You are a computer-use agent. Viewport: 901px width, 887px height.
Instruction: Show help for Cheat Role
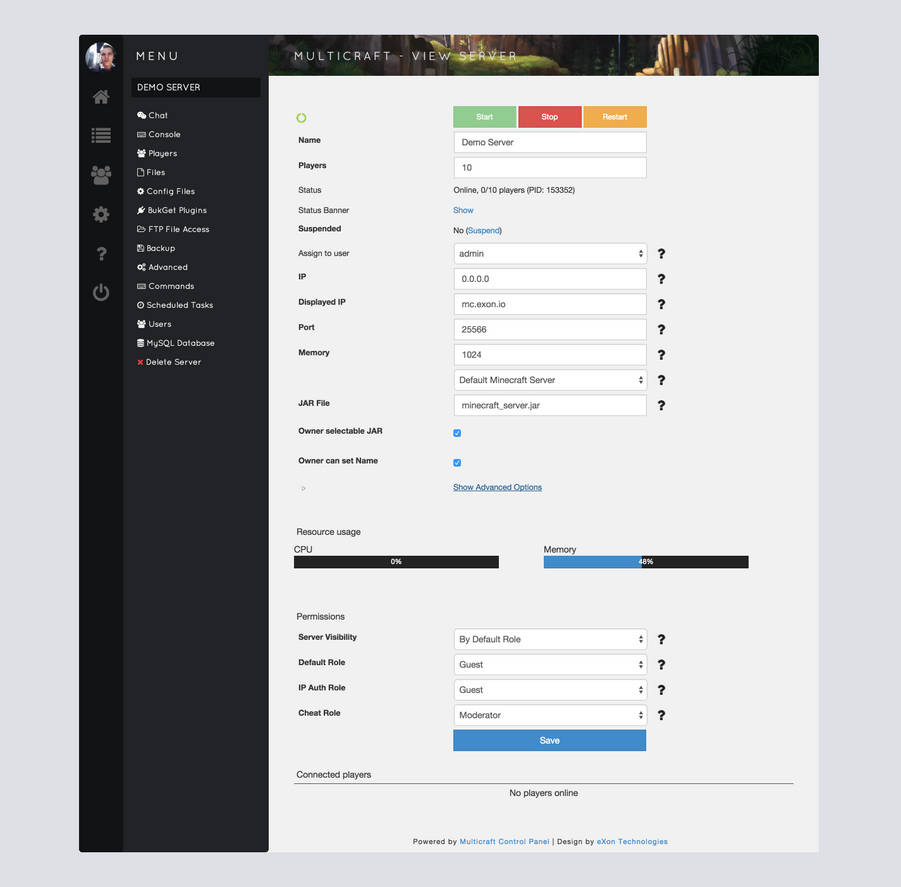coord(661,715)
